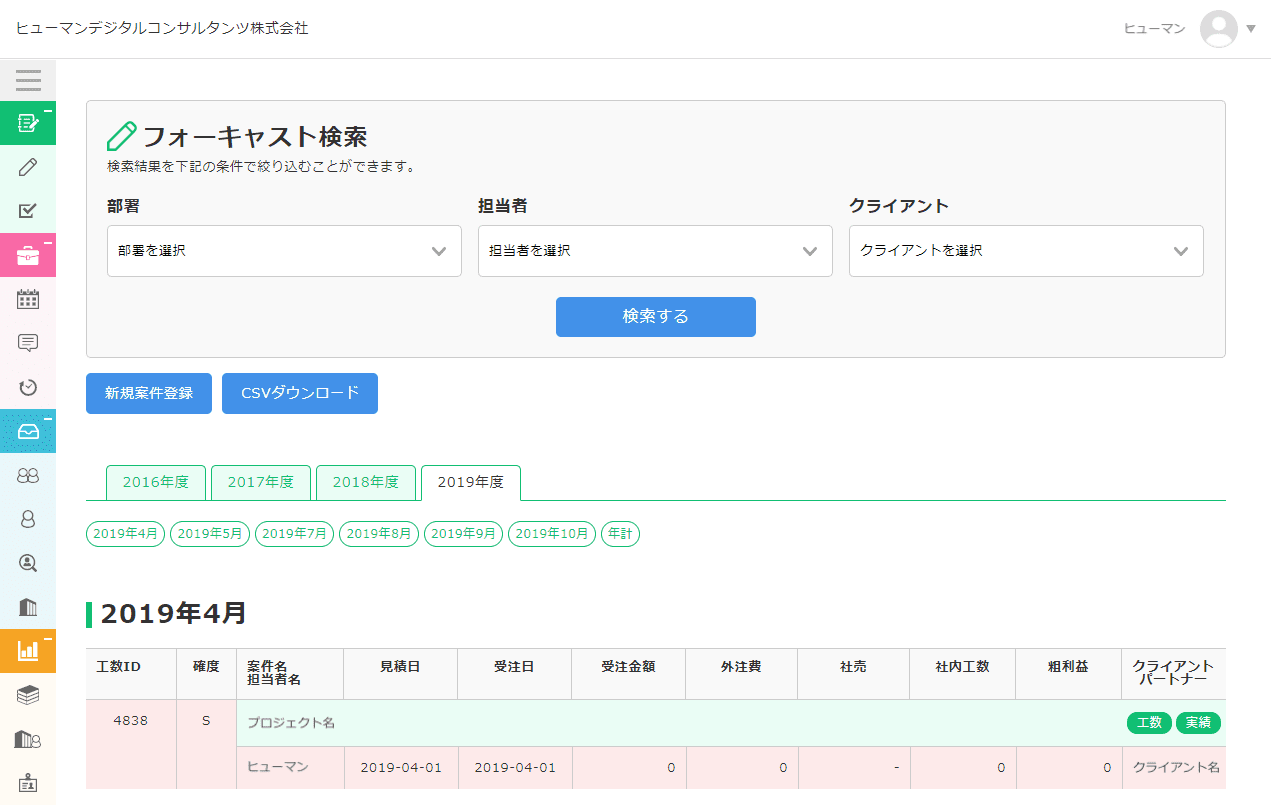This screenshot has width=1271, height=812.
Task: Click the ヒューマンデジタルコンサルタンツ株式会社 header title
Action: click(162, 28)
